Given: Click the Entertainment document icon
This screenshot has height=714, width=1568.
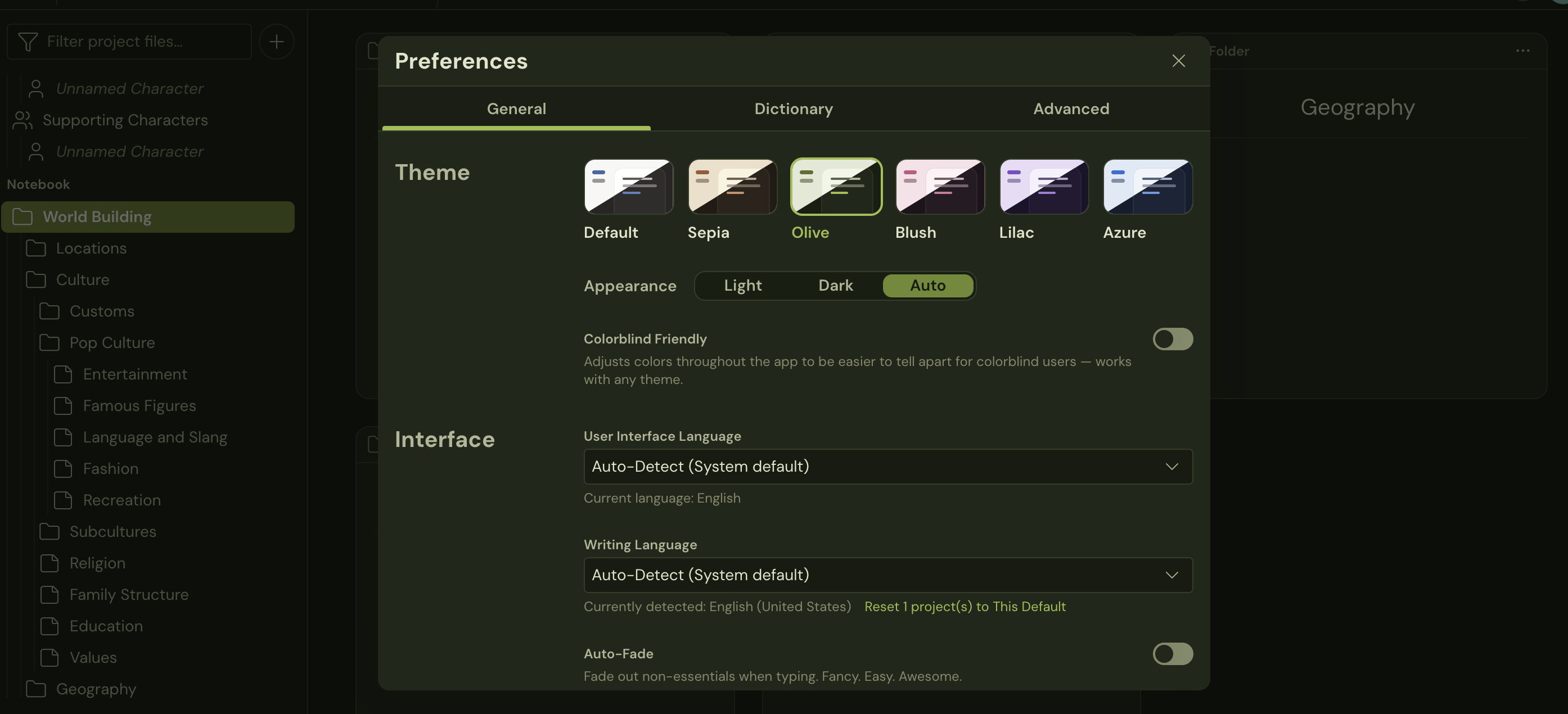Looking at the screenshot, I should click(62, 374).
